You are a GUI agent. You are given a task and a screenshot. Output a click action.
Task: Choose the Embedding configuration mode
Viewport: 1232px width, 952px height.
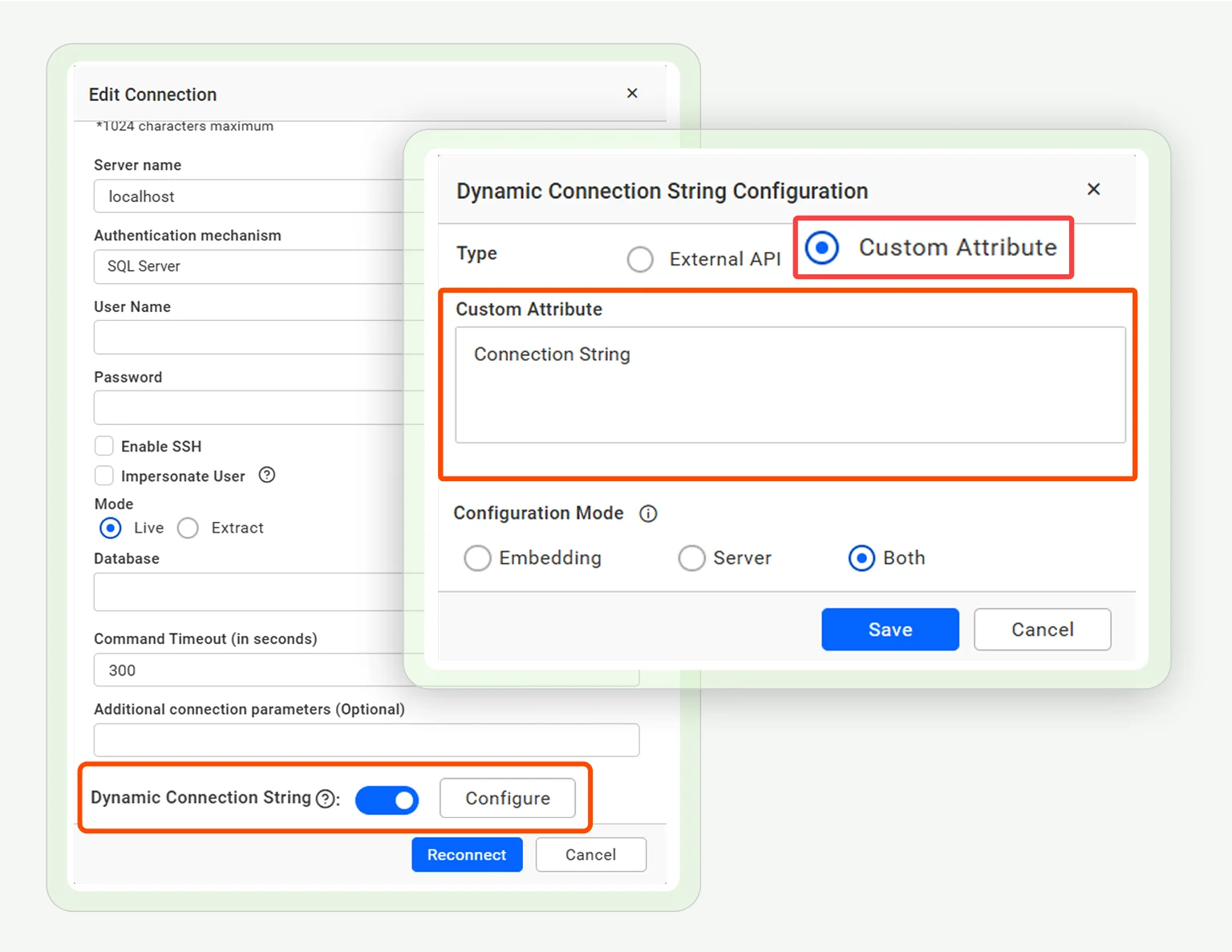pyautogui.click(x=477, y=558)
